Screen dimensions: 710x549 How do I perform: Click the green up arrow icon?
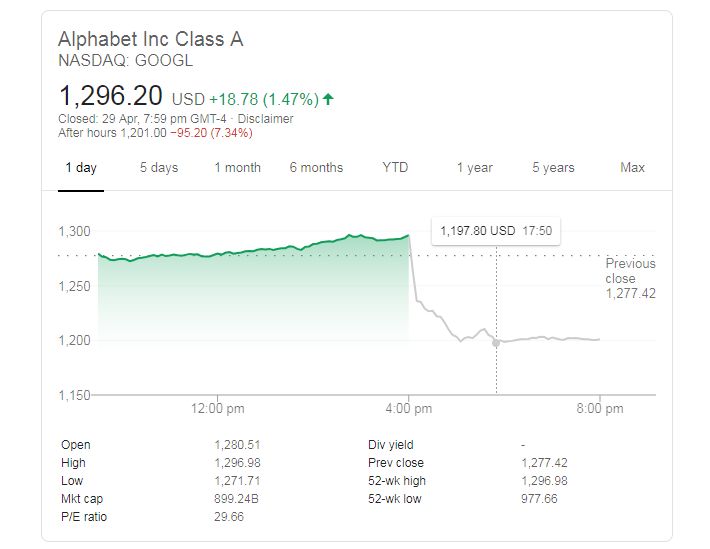(329, 99)
